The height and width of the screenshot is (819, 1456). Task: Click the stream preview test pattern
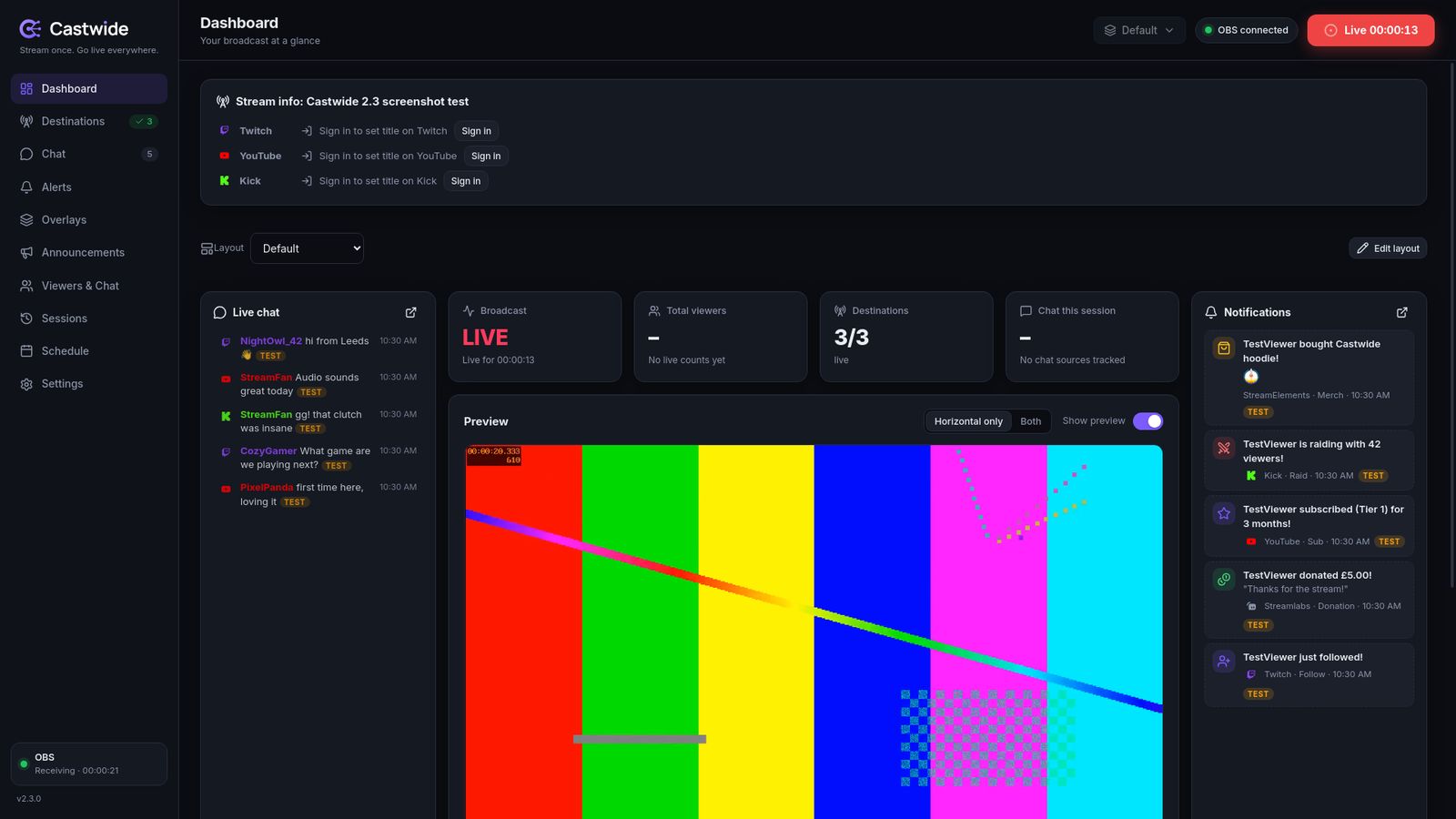pos(814,632)
